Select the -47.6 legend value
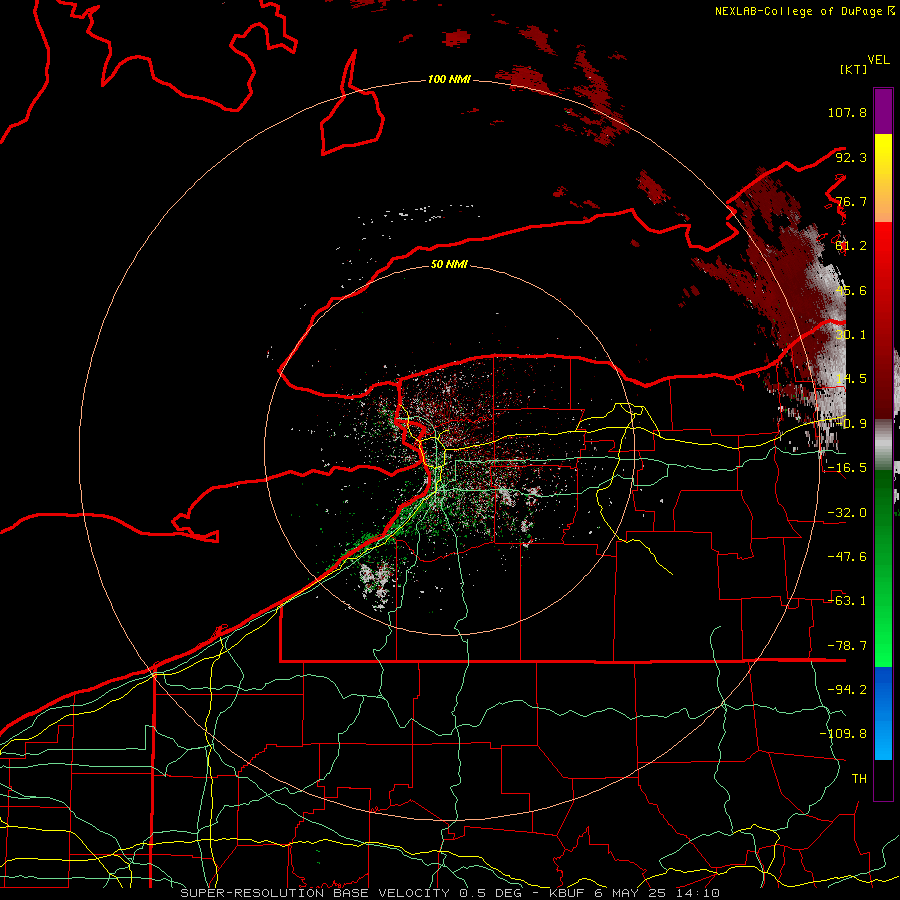The image size is (900, 900). point(847,557)
